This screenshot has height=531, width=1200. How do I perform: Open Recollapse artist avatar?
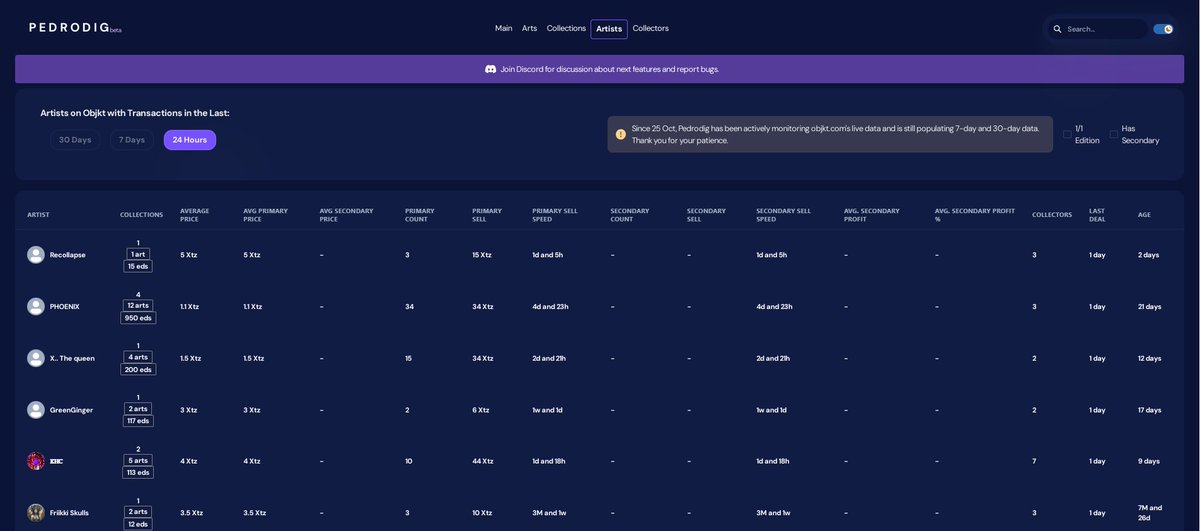[x=36, y=255]
